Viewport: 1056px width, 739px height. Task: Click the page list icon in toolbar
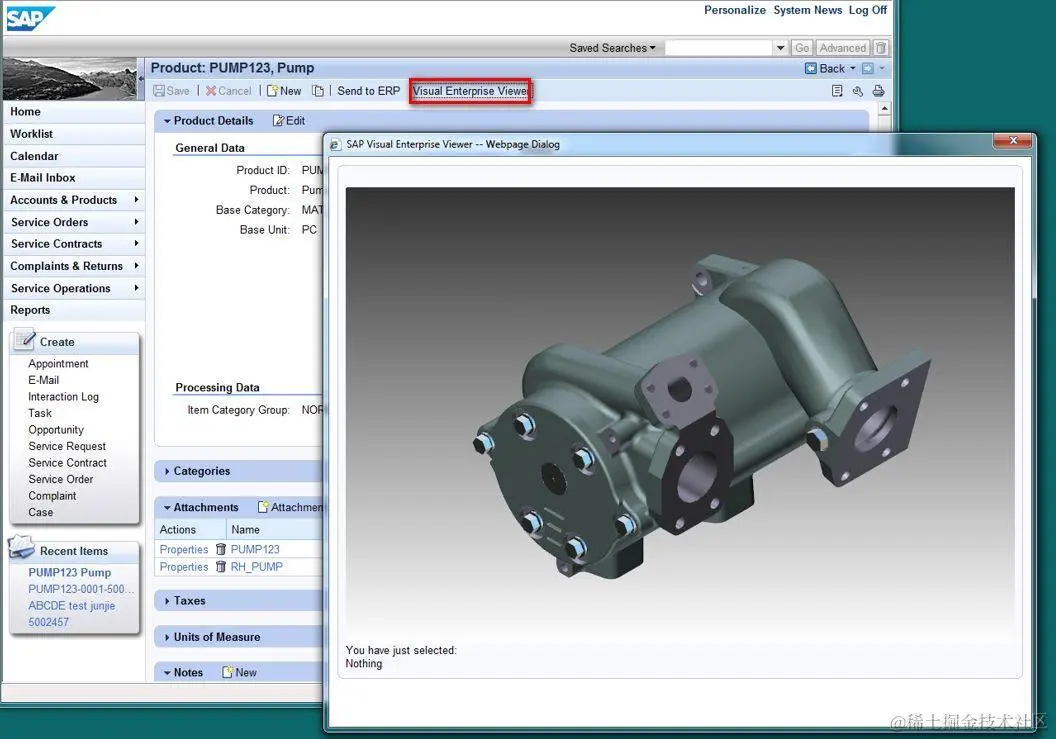(837, 91)
